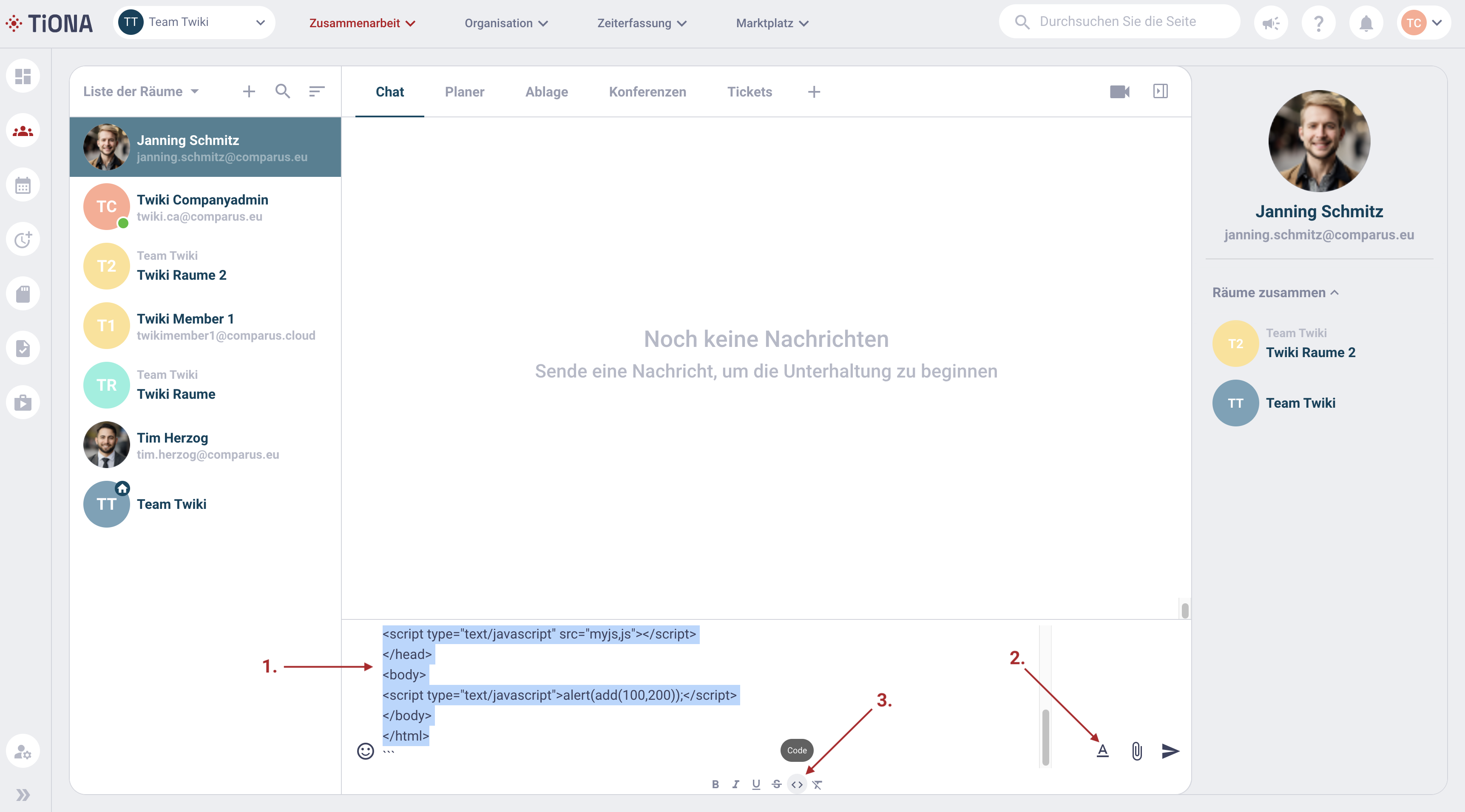1465x812 pixels.
Task: Click the site search field
Action: click(x=1119, y=22)
